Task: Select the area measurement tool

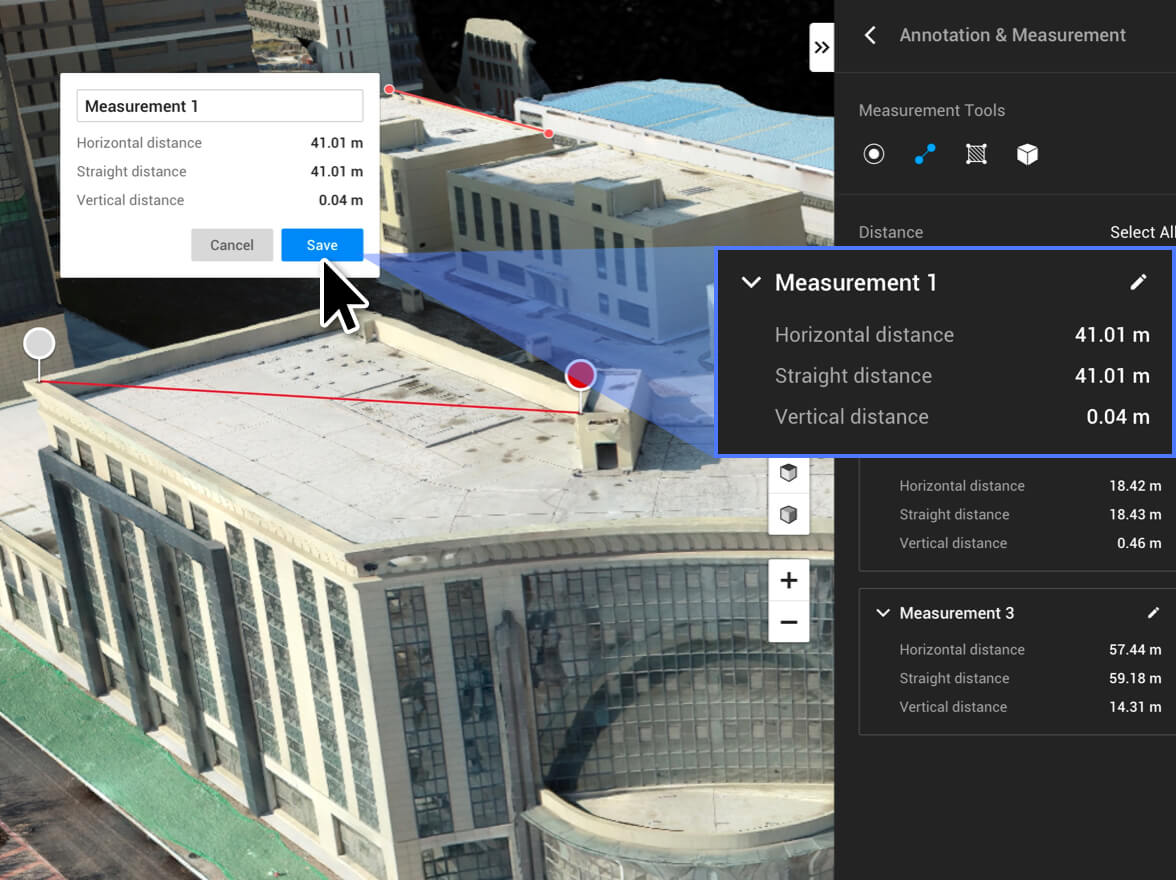Action: [x=976, y=154]
